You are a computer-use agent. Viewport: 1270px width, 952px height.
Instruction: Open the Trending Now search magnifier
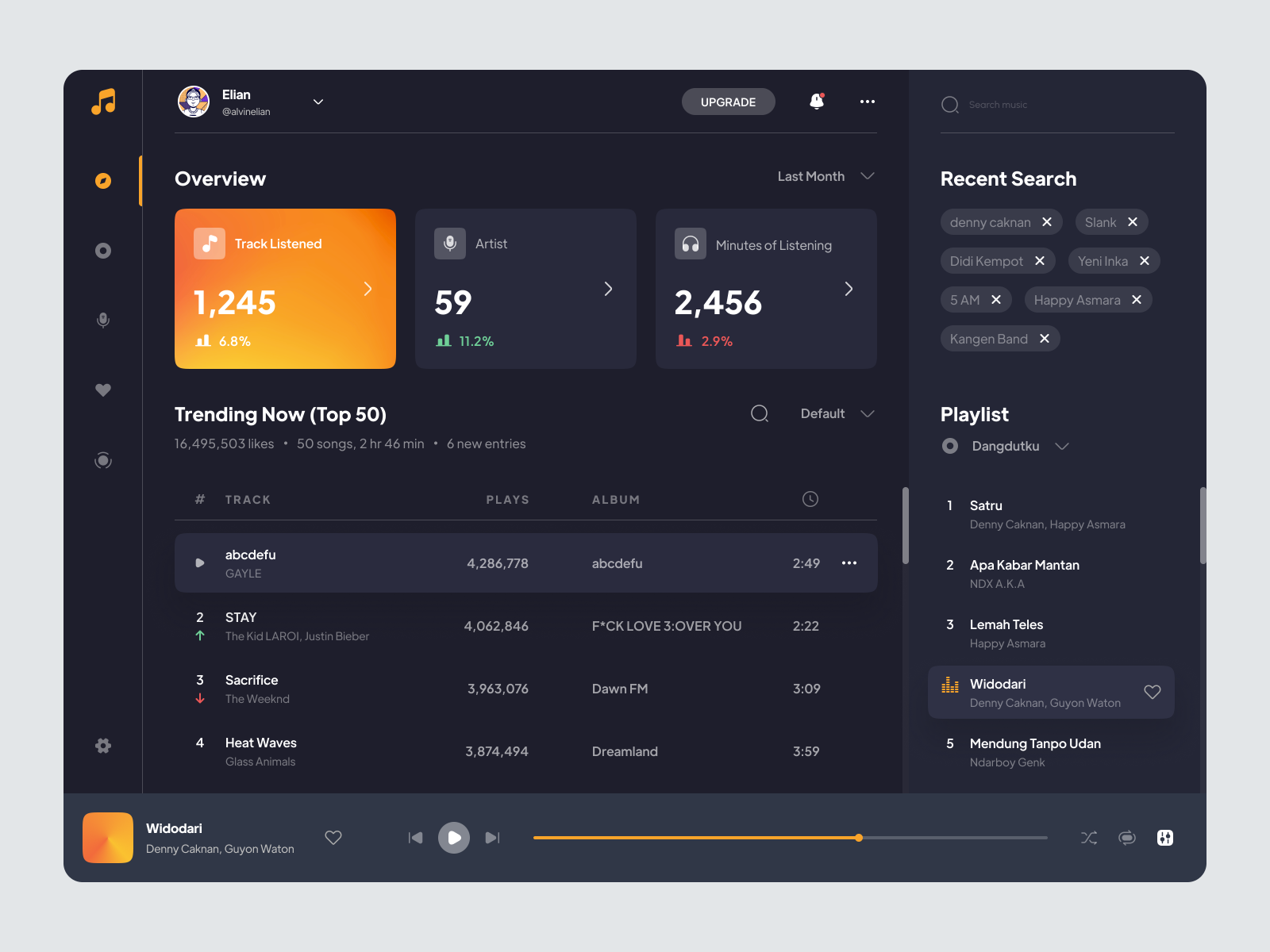[x=760, y=413]
